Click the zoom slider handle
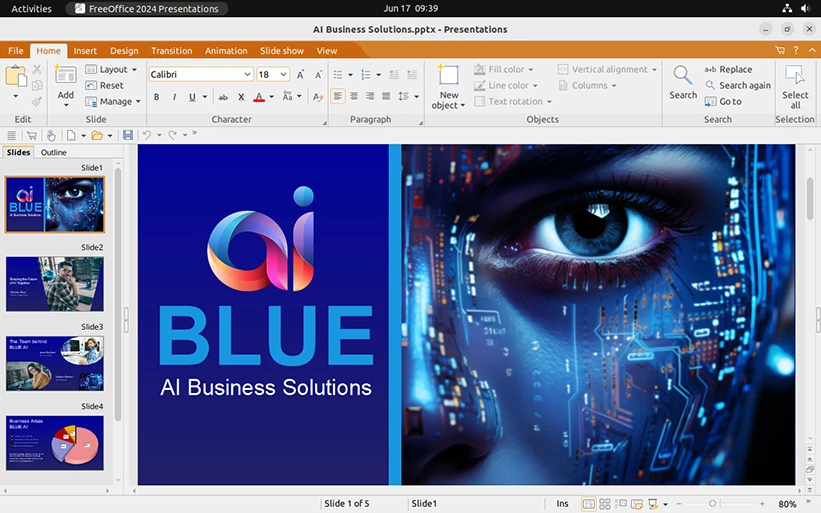Viewport: 821px width, 513px height. (x=712, y=504)
